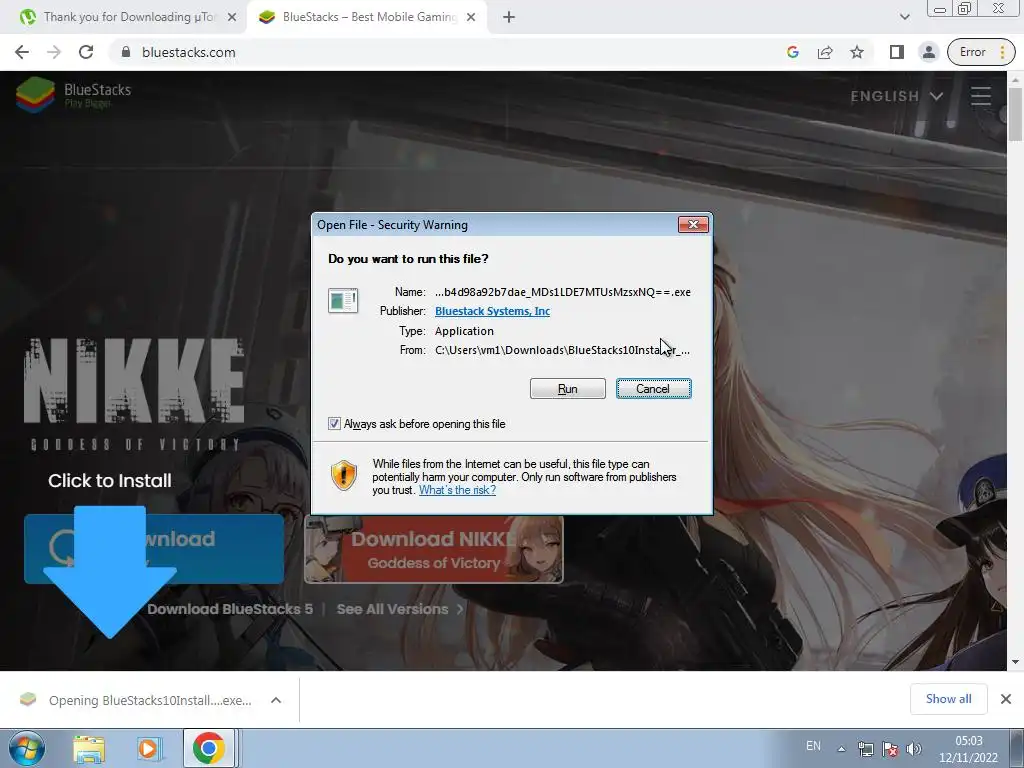Click the EN language indicator
1024x768 pixels.
(813, 746)
